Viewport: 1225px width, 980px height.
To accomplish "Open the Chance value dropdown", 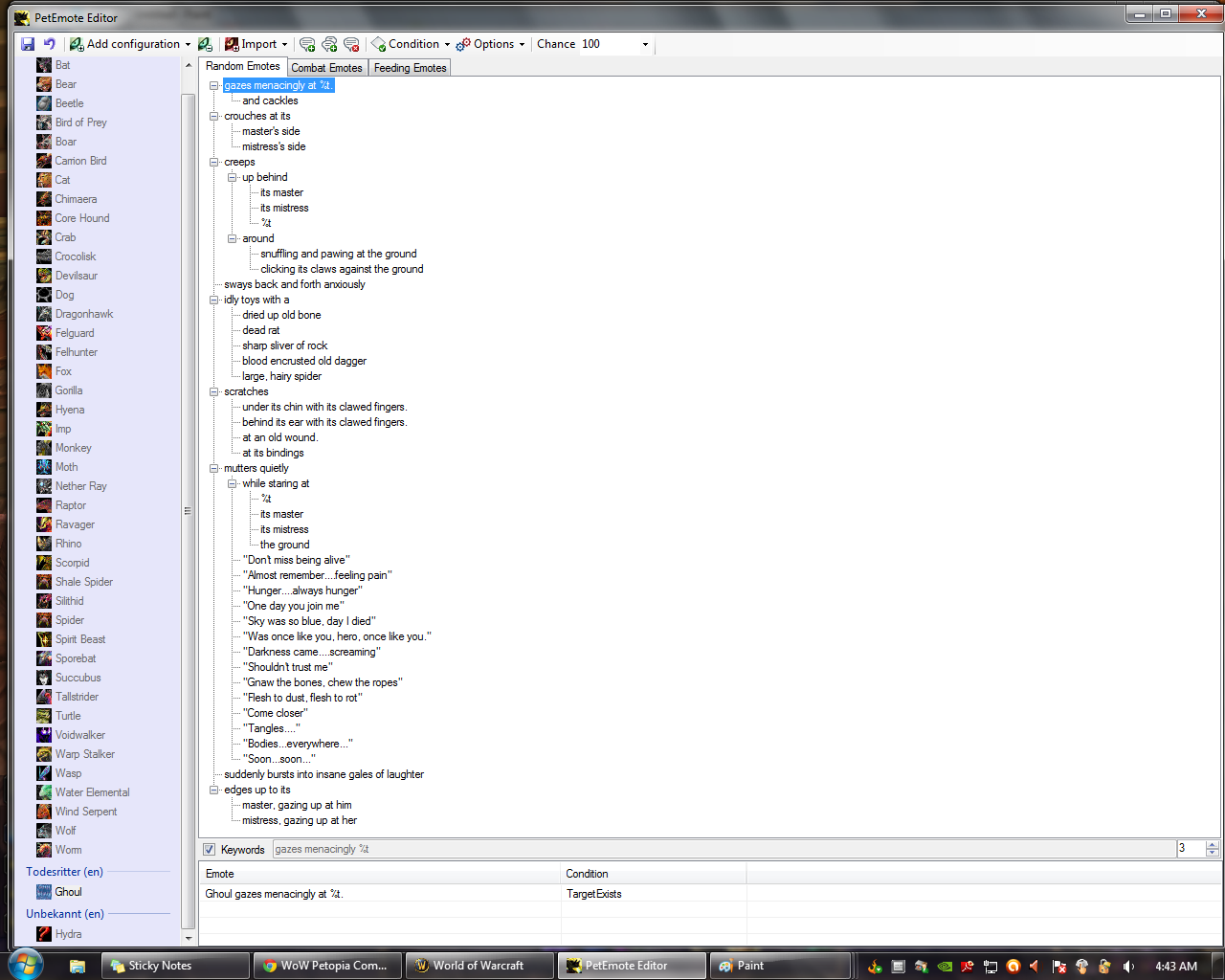I will (645, 44).
